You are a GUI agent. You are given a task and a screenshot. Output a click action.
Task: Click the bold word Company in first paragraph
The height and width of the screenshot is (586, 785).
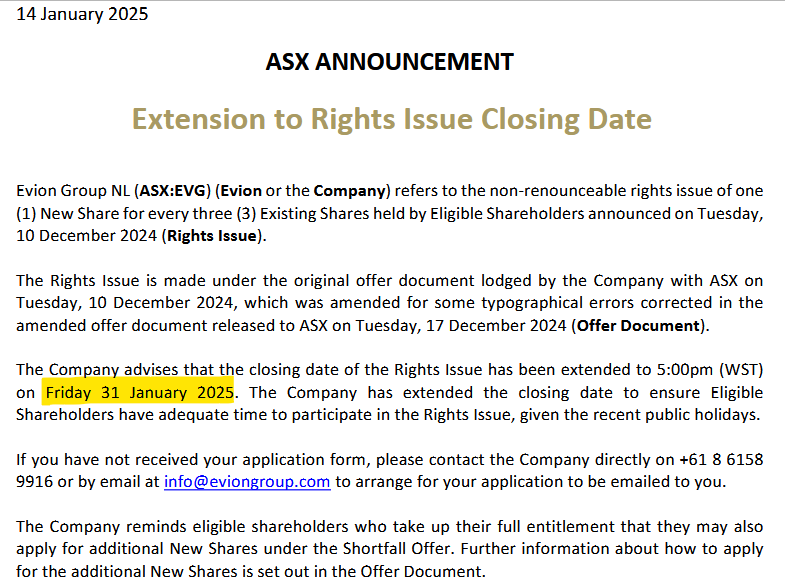[349, 191]
